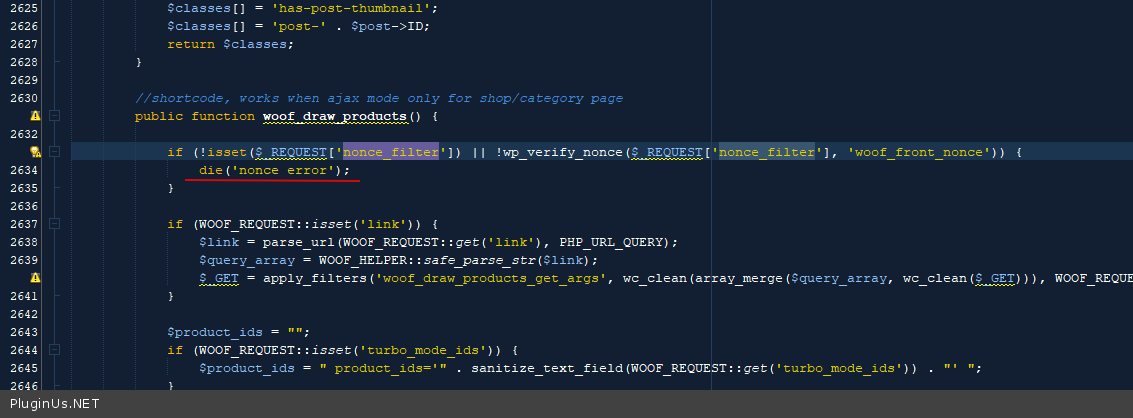
Task: Click the shortcode comment line
Action: coord(378,98)
